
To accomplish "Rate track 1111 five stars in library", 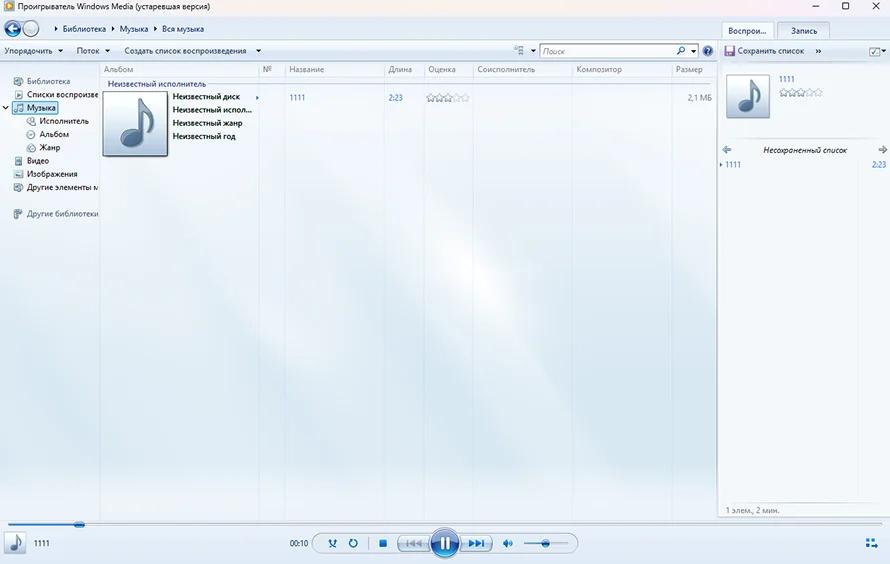I will 465,98.
